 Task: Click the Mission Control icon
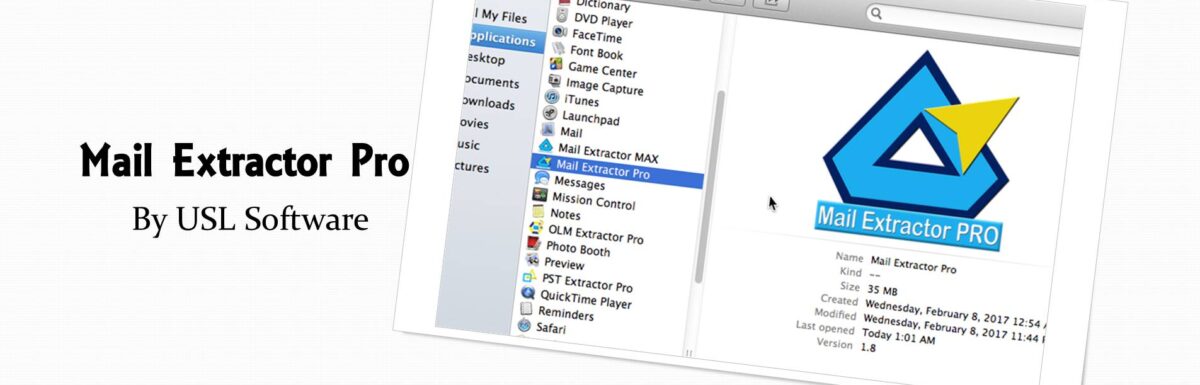(540, 194)
